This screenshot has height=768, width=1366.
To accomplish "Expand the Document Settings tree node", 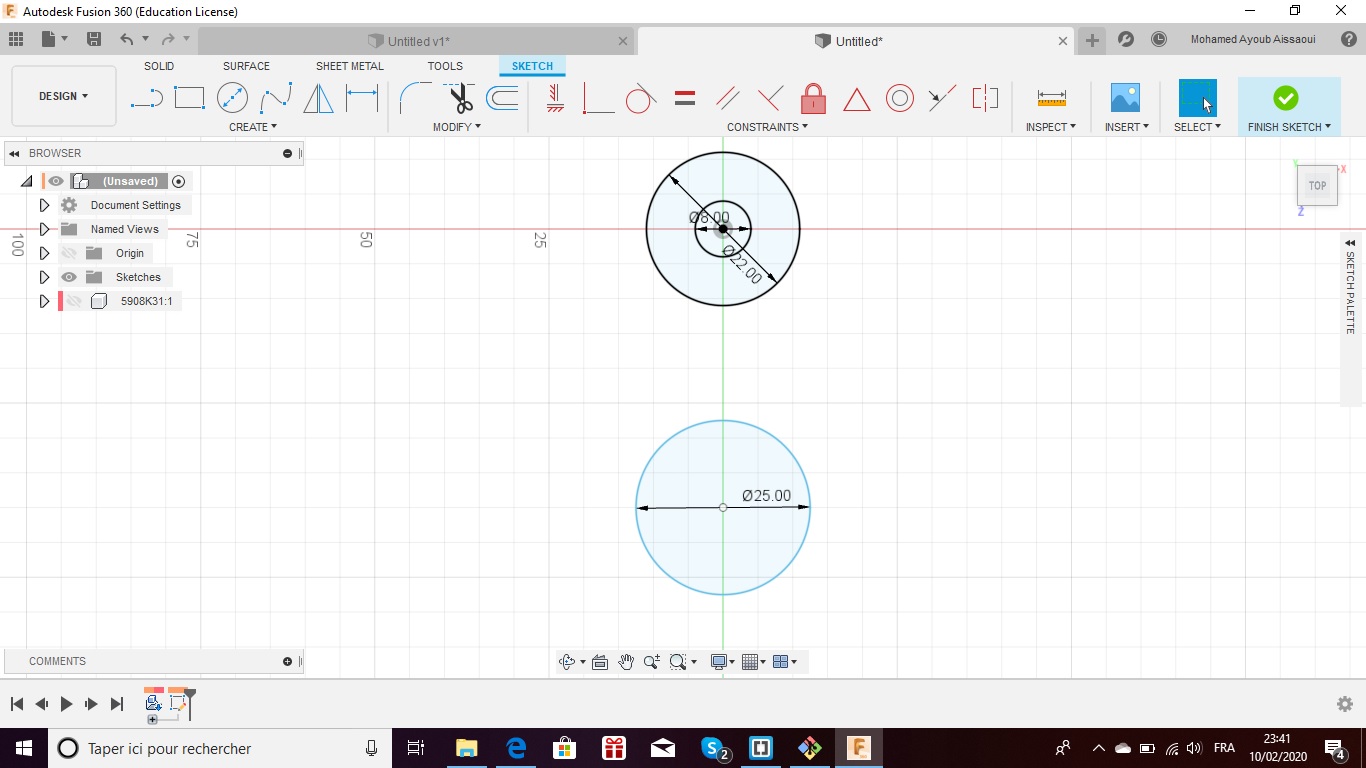I will pyautogui.click(x=44, y=205).
